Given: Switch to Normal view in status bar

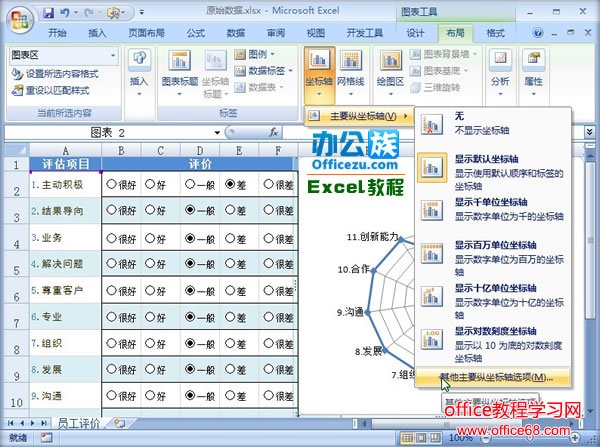Looking at the screenshot, I should [407, 437].
